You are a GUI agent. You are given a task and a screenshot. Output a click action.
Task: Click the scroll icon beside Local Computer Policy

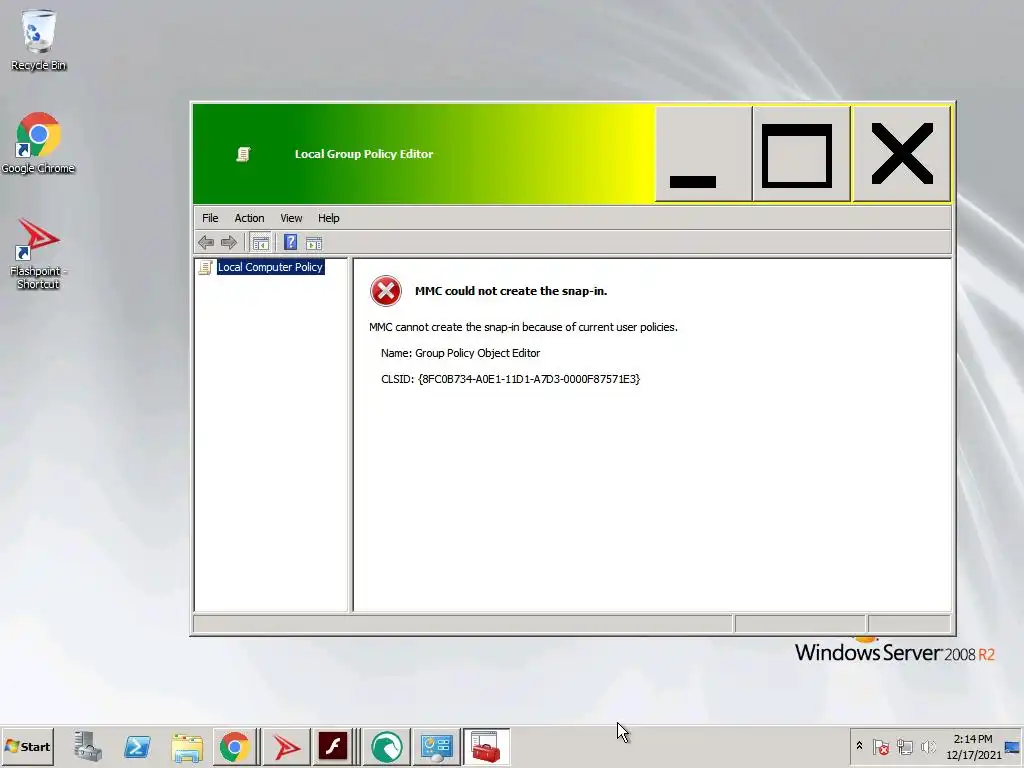point(205,267)
